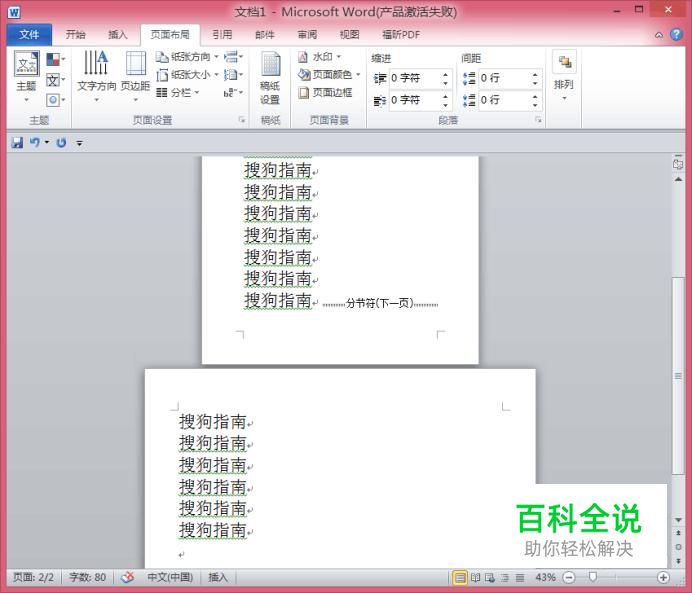Toggle Insert (插入) mode indicator
The width and height of the screenshot is (692, 593).
click(218, 577)
